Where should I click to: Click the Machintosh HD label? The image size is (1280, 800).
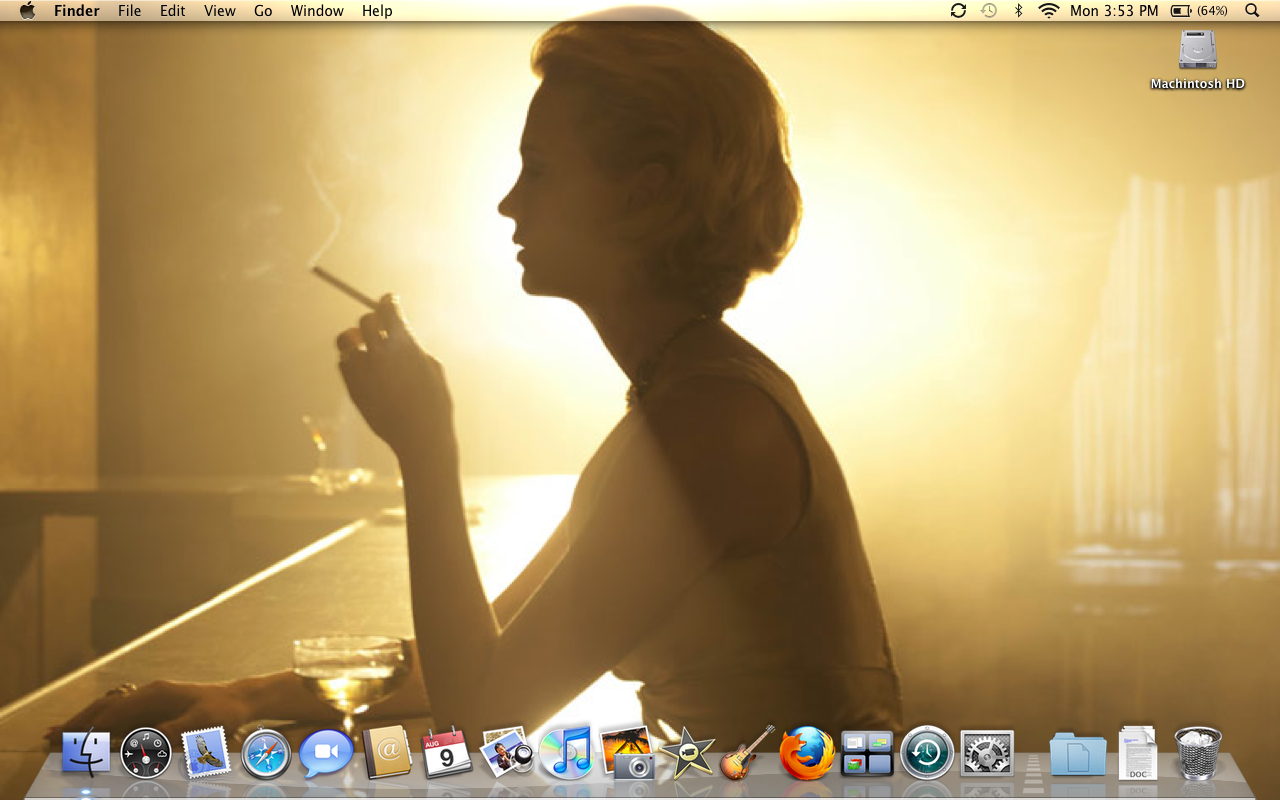(1198, 84)
